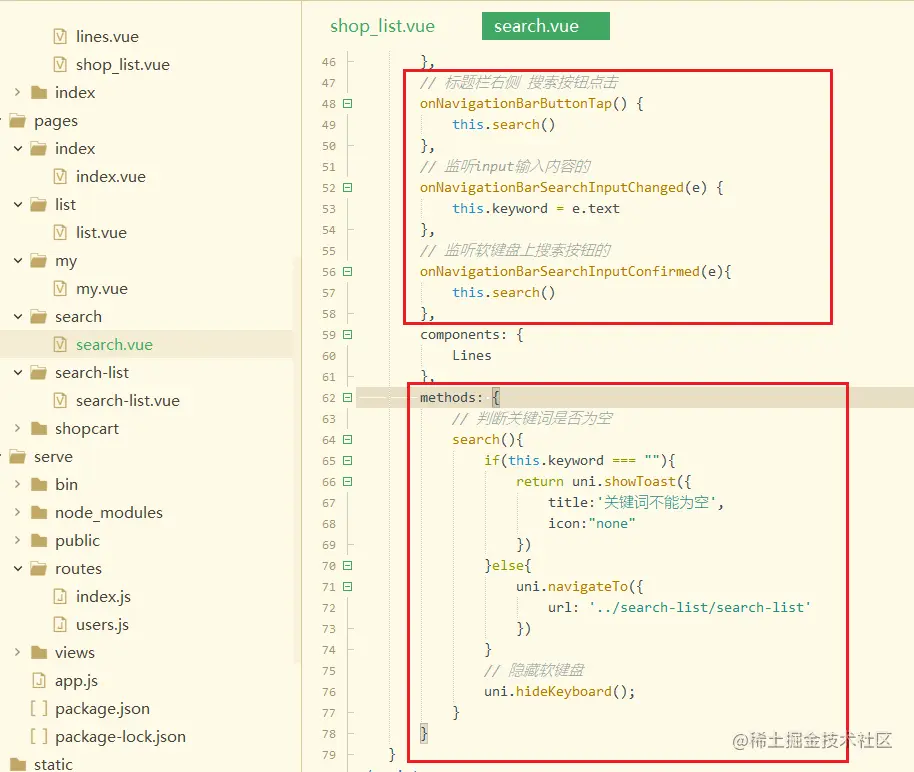Collapse the search folder chevron
Viewport: 914px width, 772px height.
pyautogui.click(x=17, y=317)
